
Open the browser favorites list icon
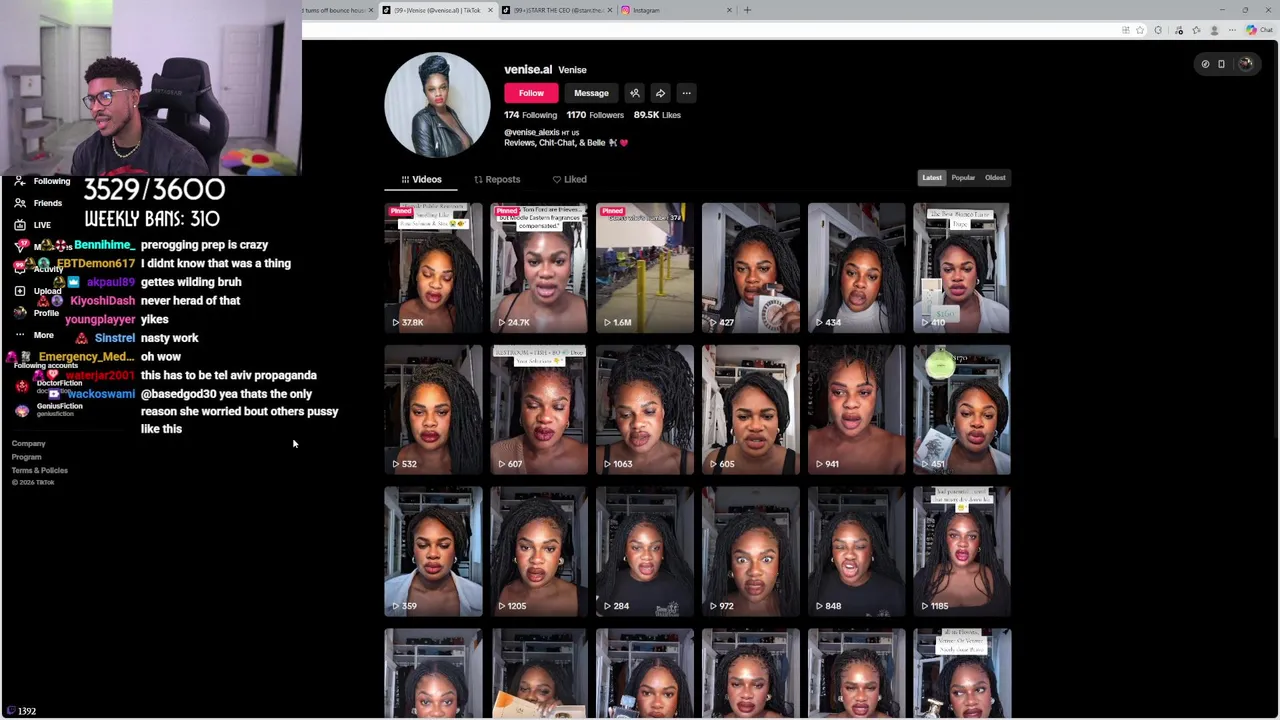[x=1196, y=30]
